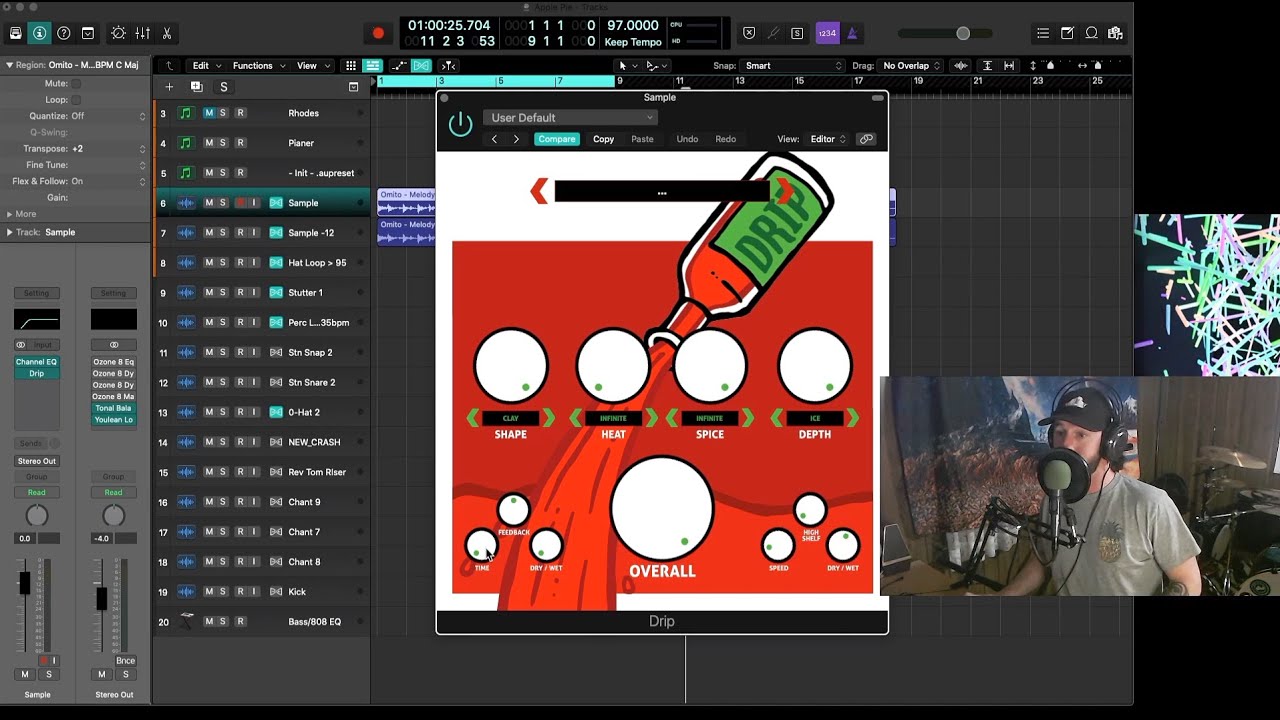The image size is (1280, 720).
Task: Click the Paste button in plugin header
Action: point(642,139)
